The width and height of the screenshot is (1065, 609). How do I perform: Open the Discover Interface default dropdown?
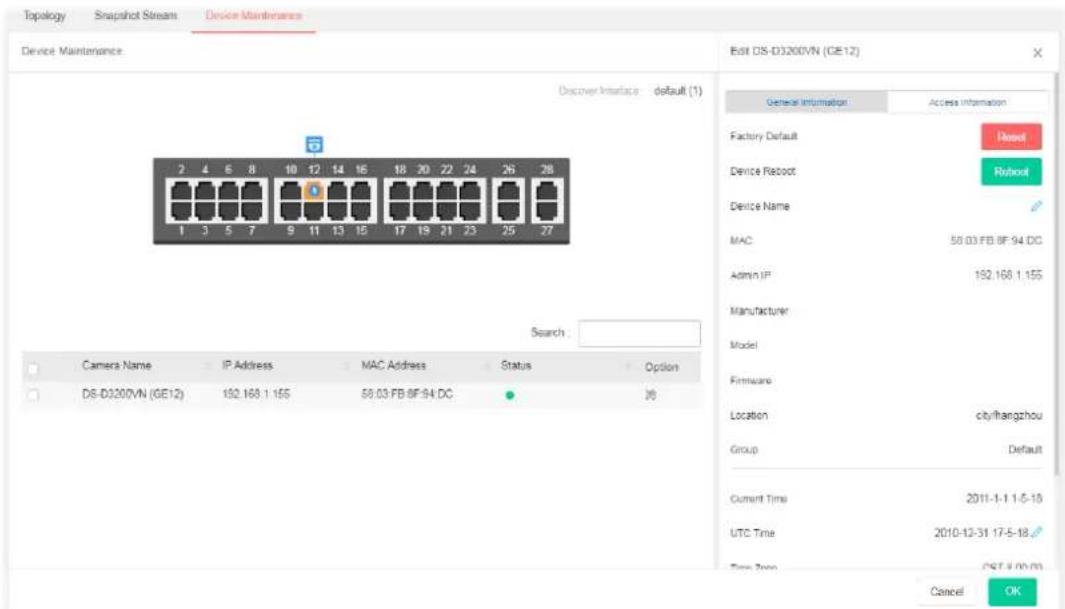click(x=677, y=90)
